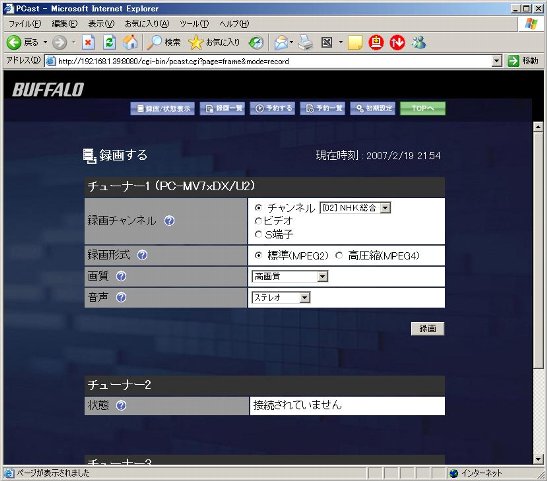This screenshot has height=481, width=547.
Task: Click the green TOPへ button
Action: (422, 108)
